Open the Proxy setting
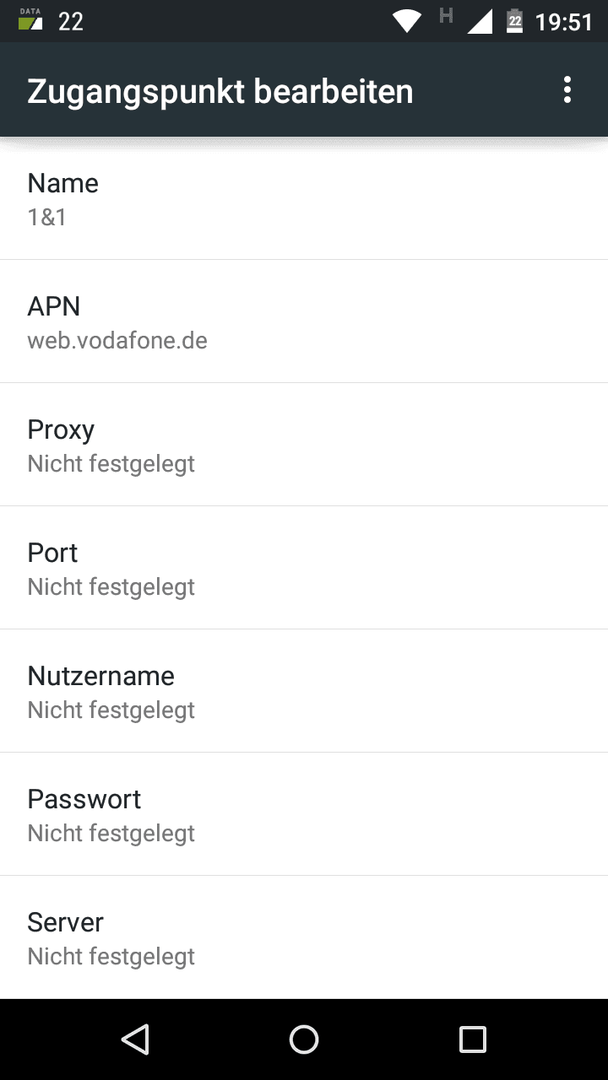Viewport: 608px width, 1080px height. pyautogui.click(x=304, y=445)
